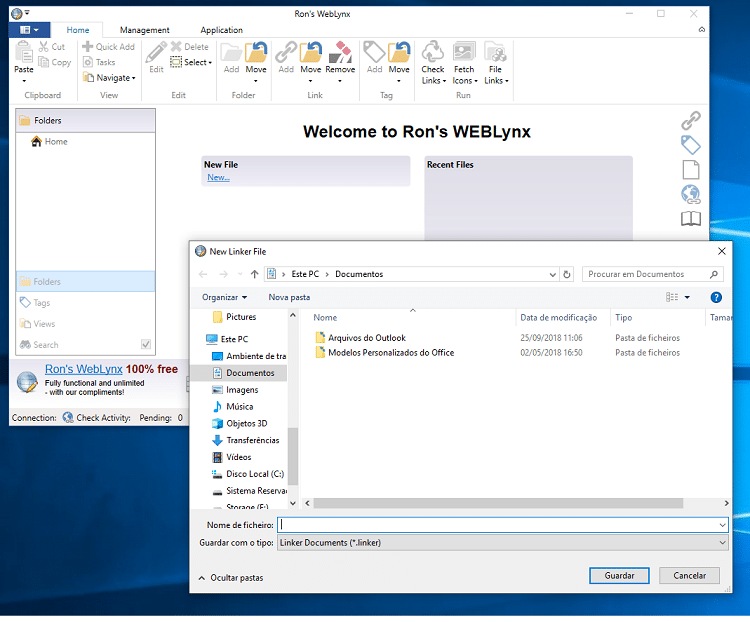This screenshot has width=750, height=622.
Task: Click Este PC in the breadcrumb path
Action: tap(305, 274)
